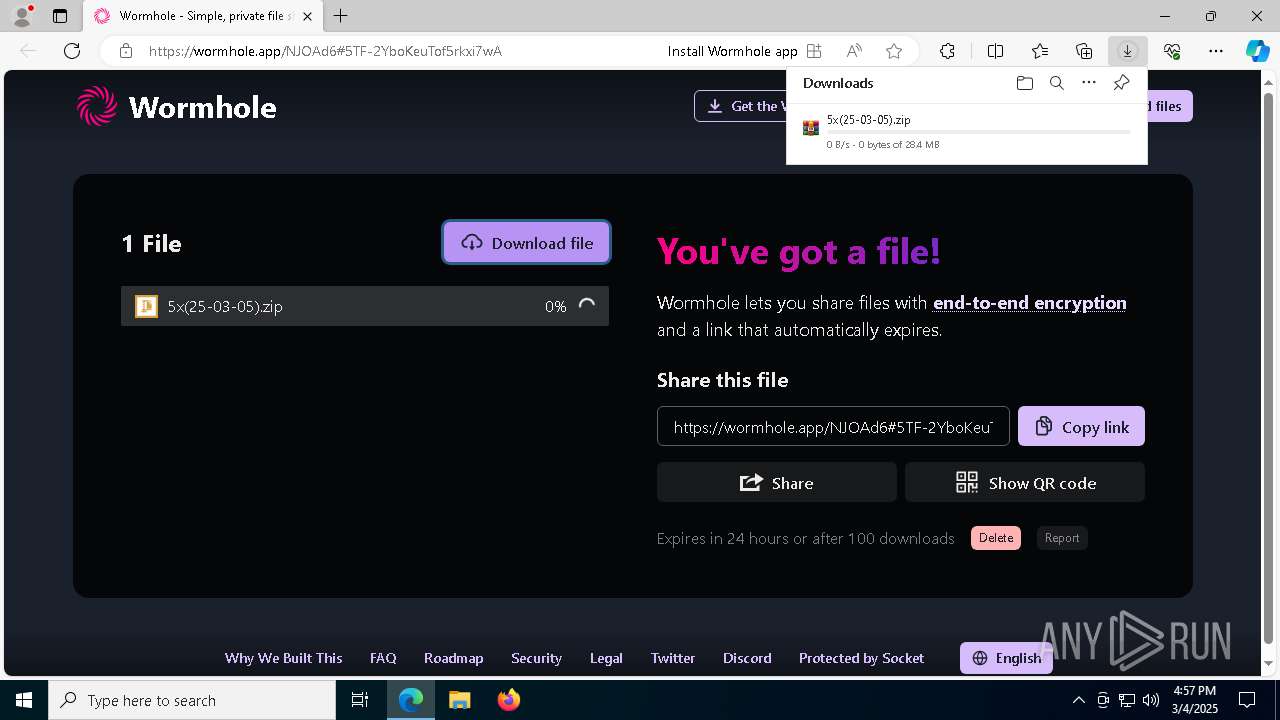The width and height of the screenshot is (1280, 720).
Task: Click the page vertical scrollbar
Action: tap(1269, 370)
